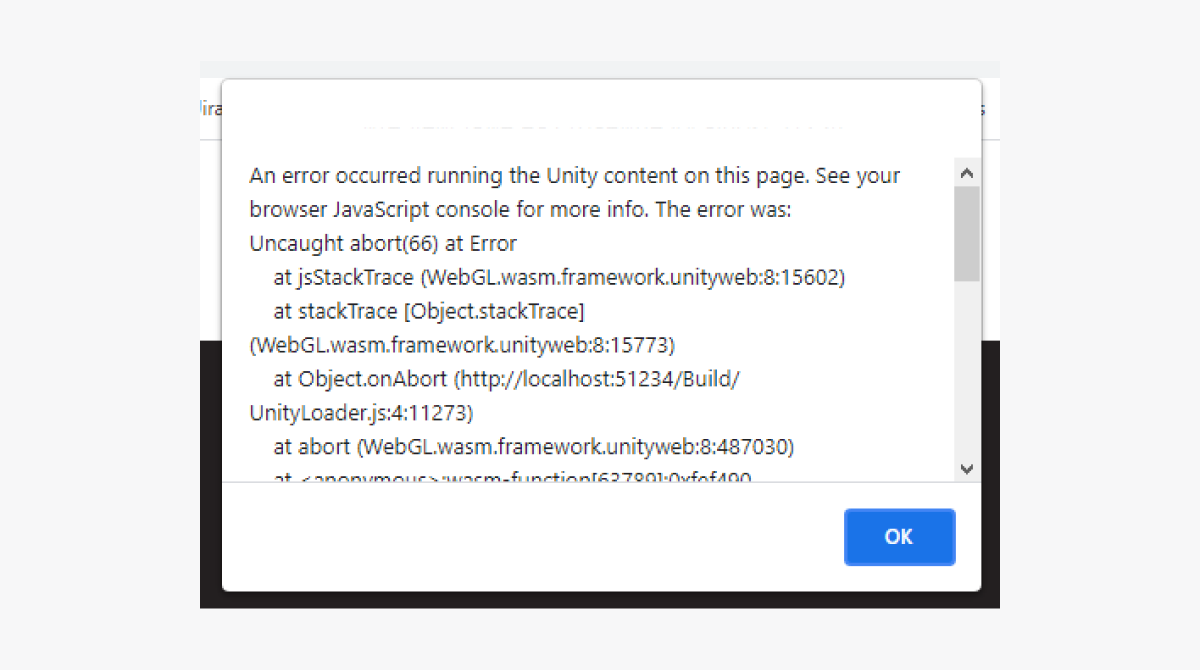The height and width of the screenshot is (670, 1200).
Task: Click the error message scrollbar thumb
Action: point(967,232)
